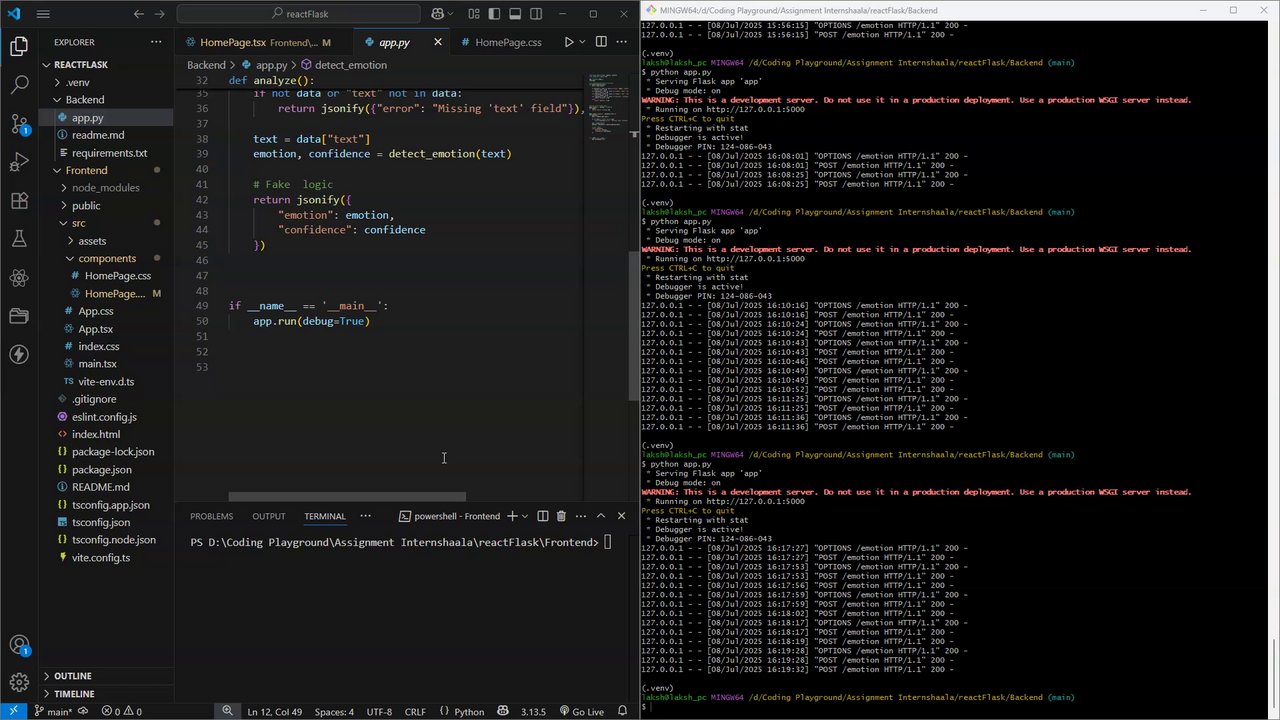Expand the OUTLINE section
Viewport: 1280px width, 720px height.
click(72, 676)
